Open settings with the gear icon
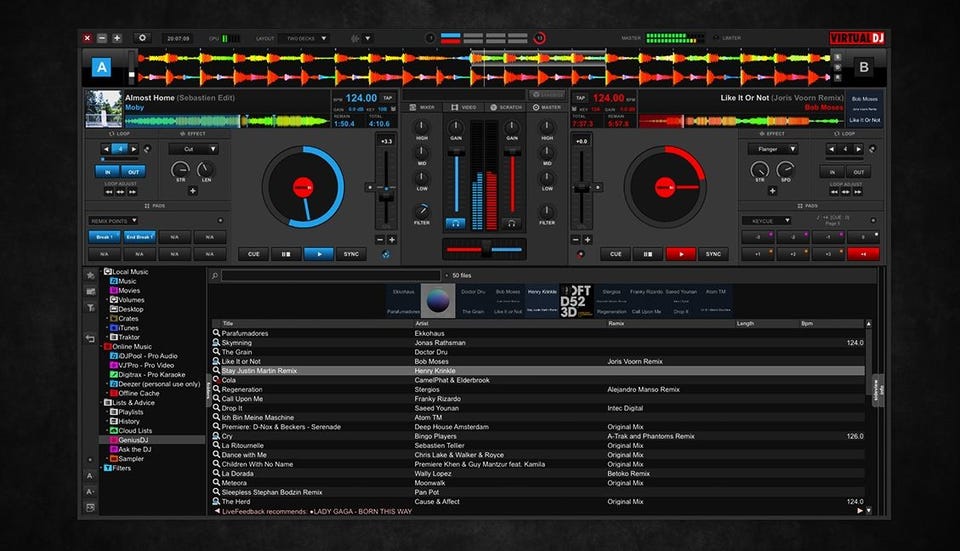The width and height of the screenshot is (960, 551). point(142,38)
